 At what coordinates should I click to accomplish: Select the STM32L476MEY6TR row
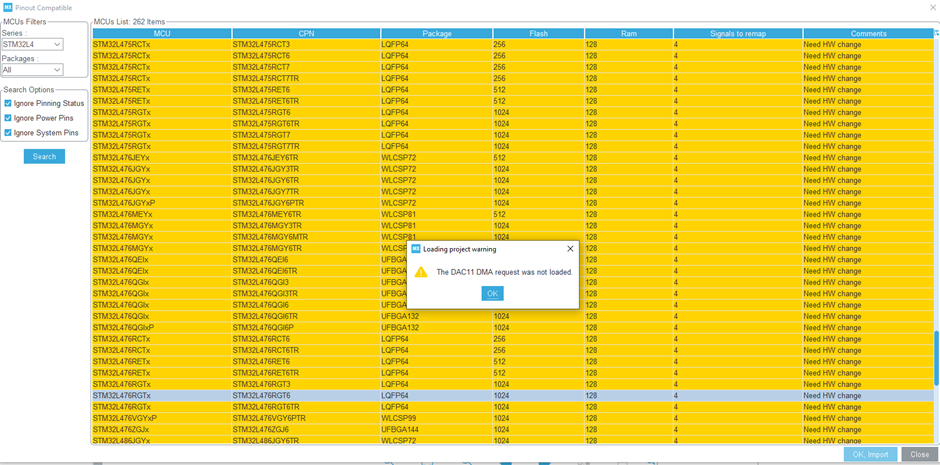(x=513, y=215)
